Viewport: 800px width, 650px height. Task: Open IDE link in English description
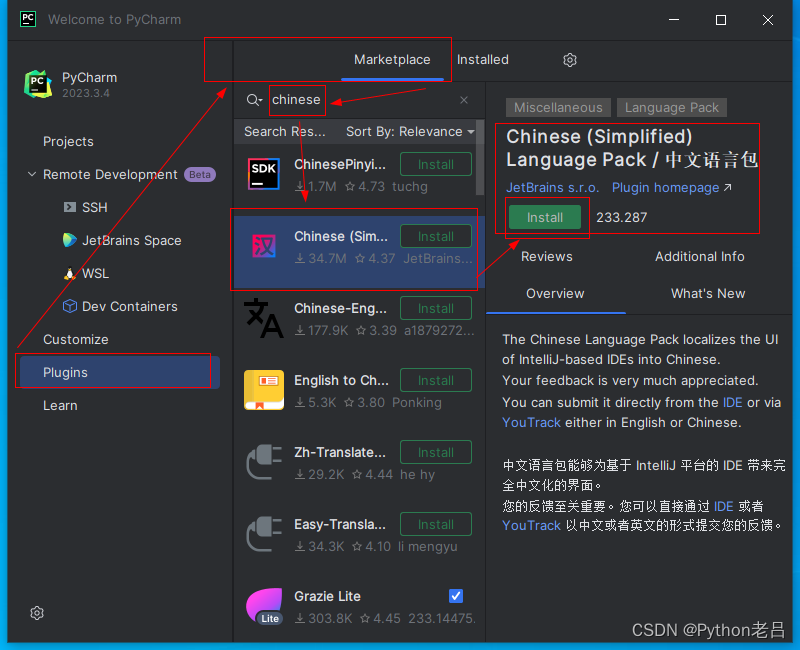[733, 403]
